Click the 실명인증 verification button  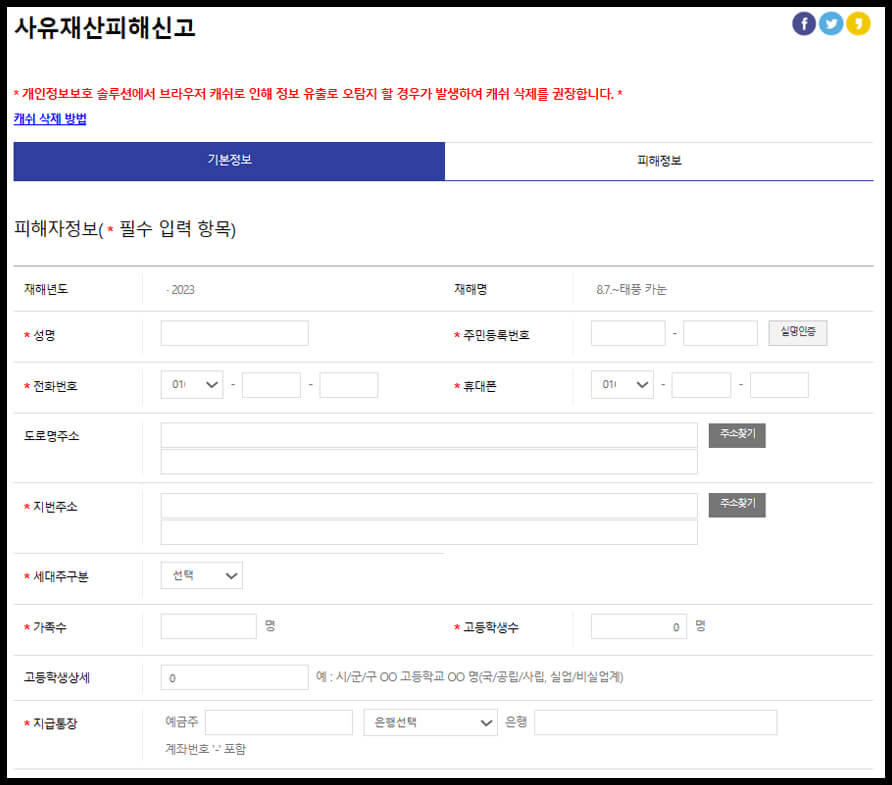pyautogui.click(x=797, y=333)
